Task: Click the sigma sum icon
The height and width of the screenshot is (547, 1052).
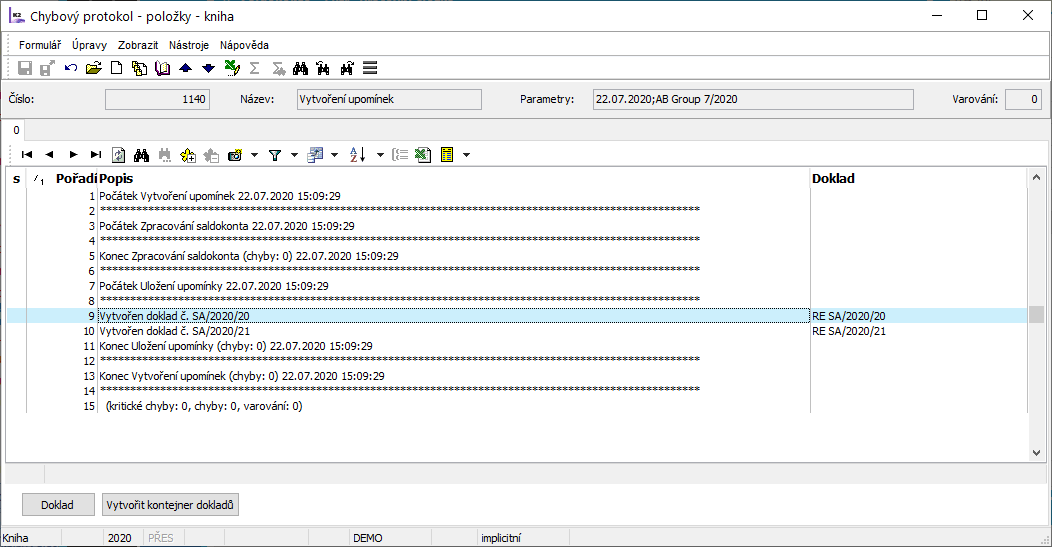Action: tap(254, 68)
